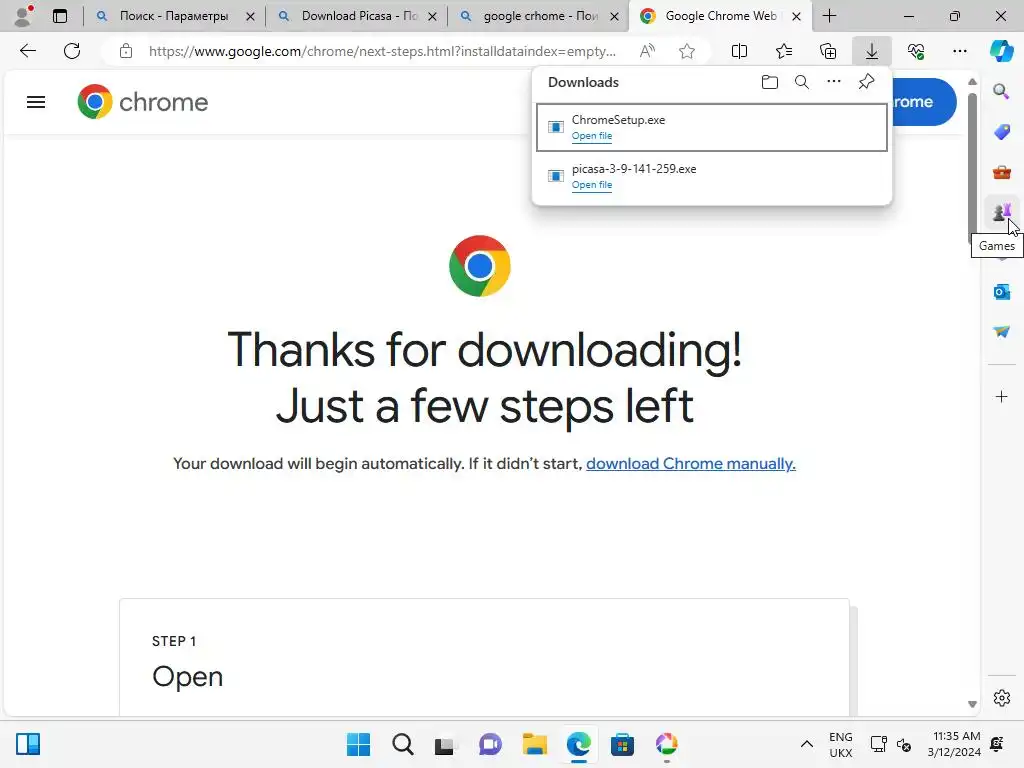The width and height of the screenshot is (1024, 768).
Task: Close the Google Chrome Web tab
Action: point(796,16)
